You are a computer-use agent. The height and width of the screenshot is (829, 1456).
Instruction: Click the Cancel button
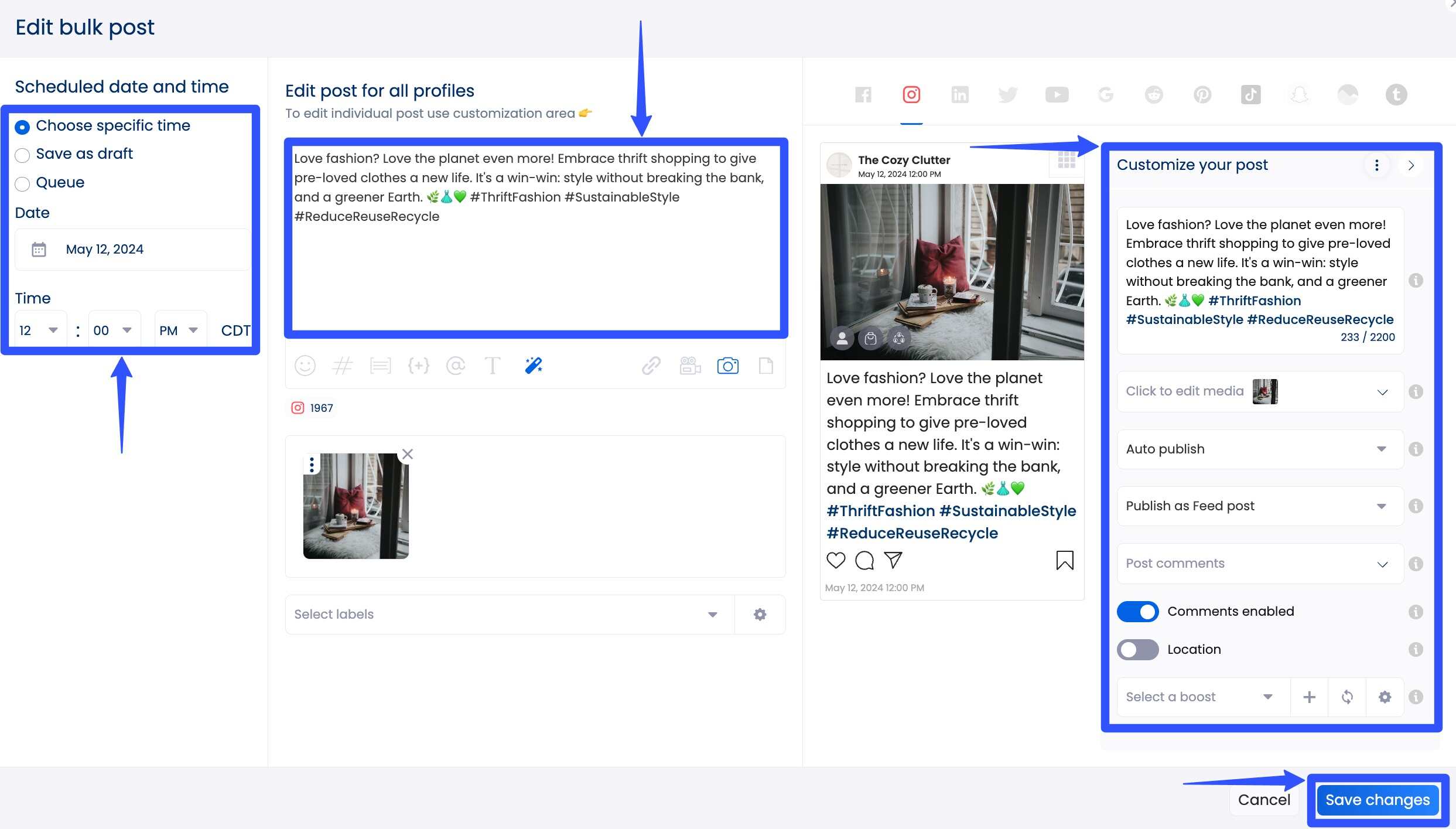(x=1264, y=799)
